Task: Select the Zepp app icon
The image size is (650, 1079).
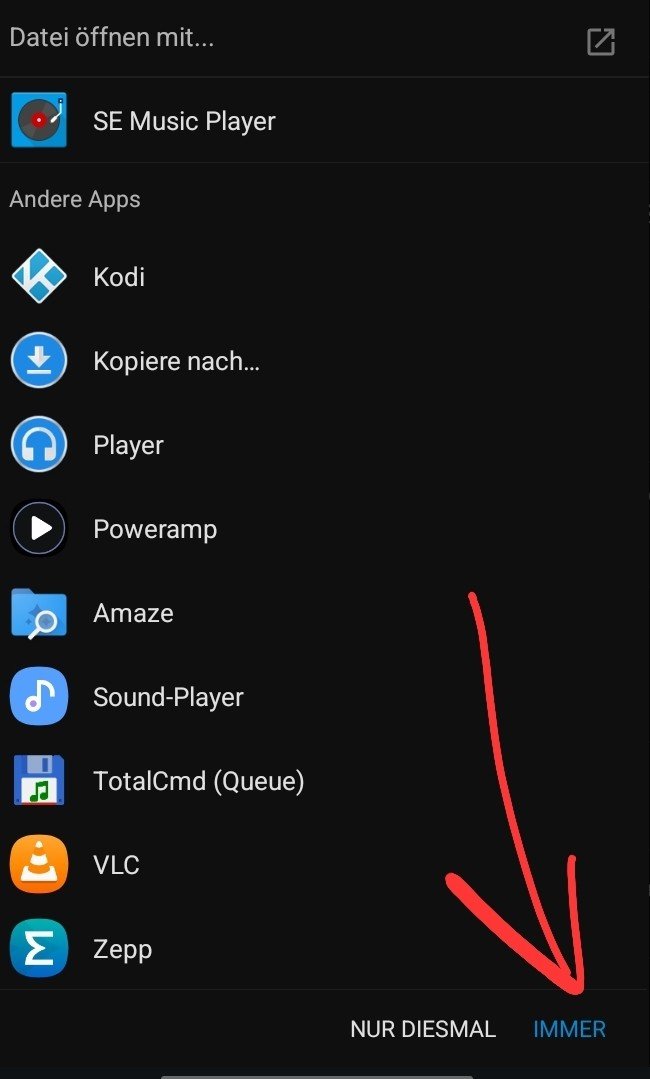Action: 39,948
